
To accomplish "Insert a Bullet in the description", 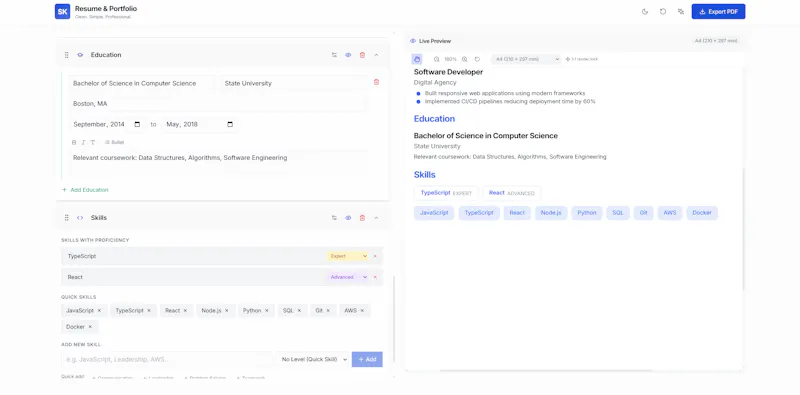I will tap(114, 142).
